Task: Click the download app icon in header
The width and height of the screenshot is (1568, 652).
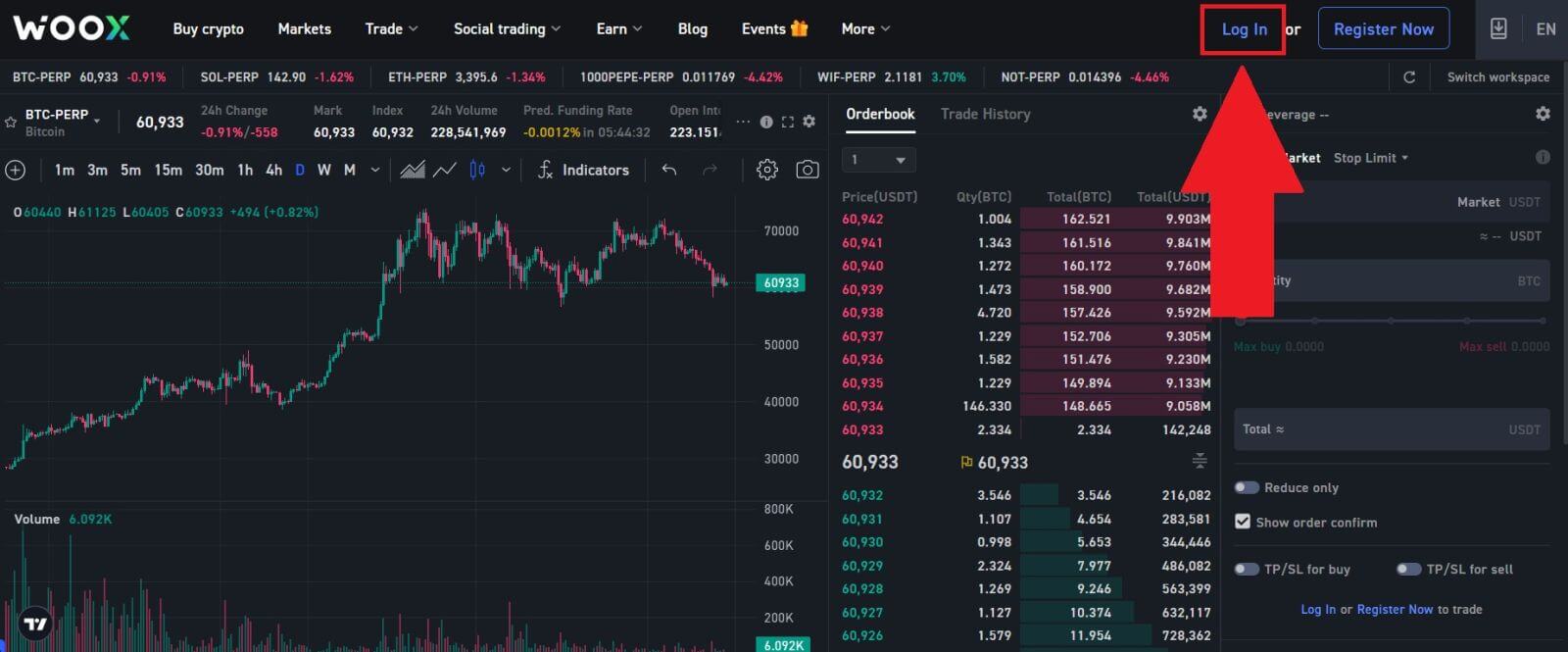Action: (x=1498, y=29)
